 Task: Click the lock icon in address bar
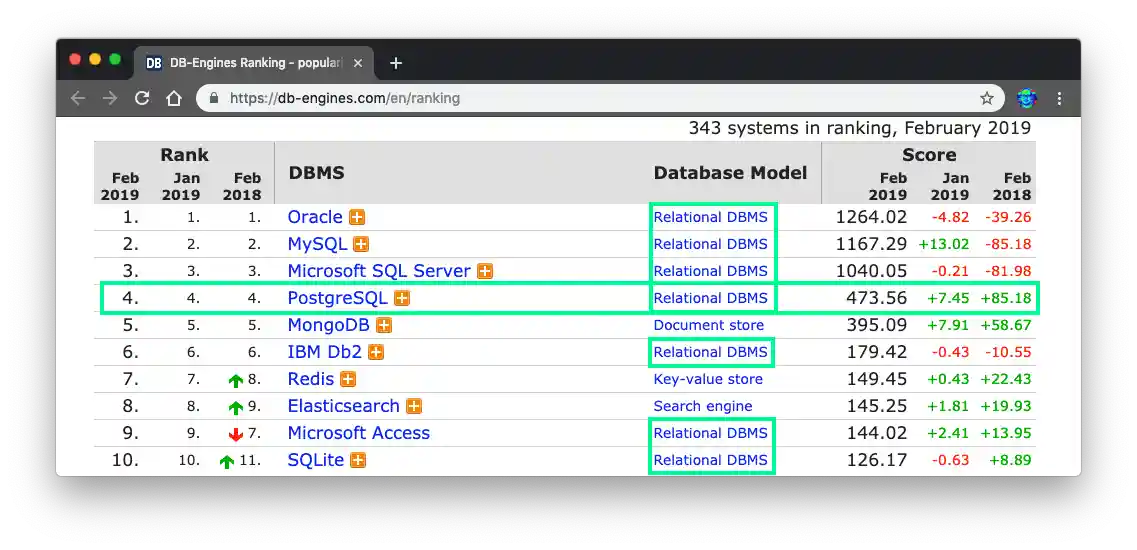point(213,98)
